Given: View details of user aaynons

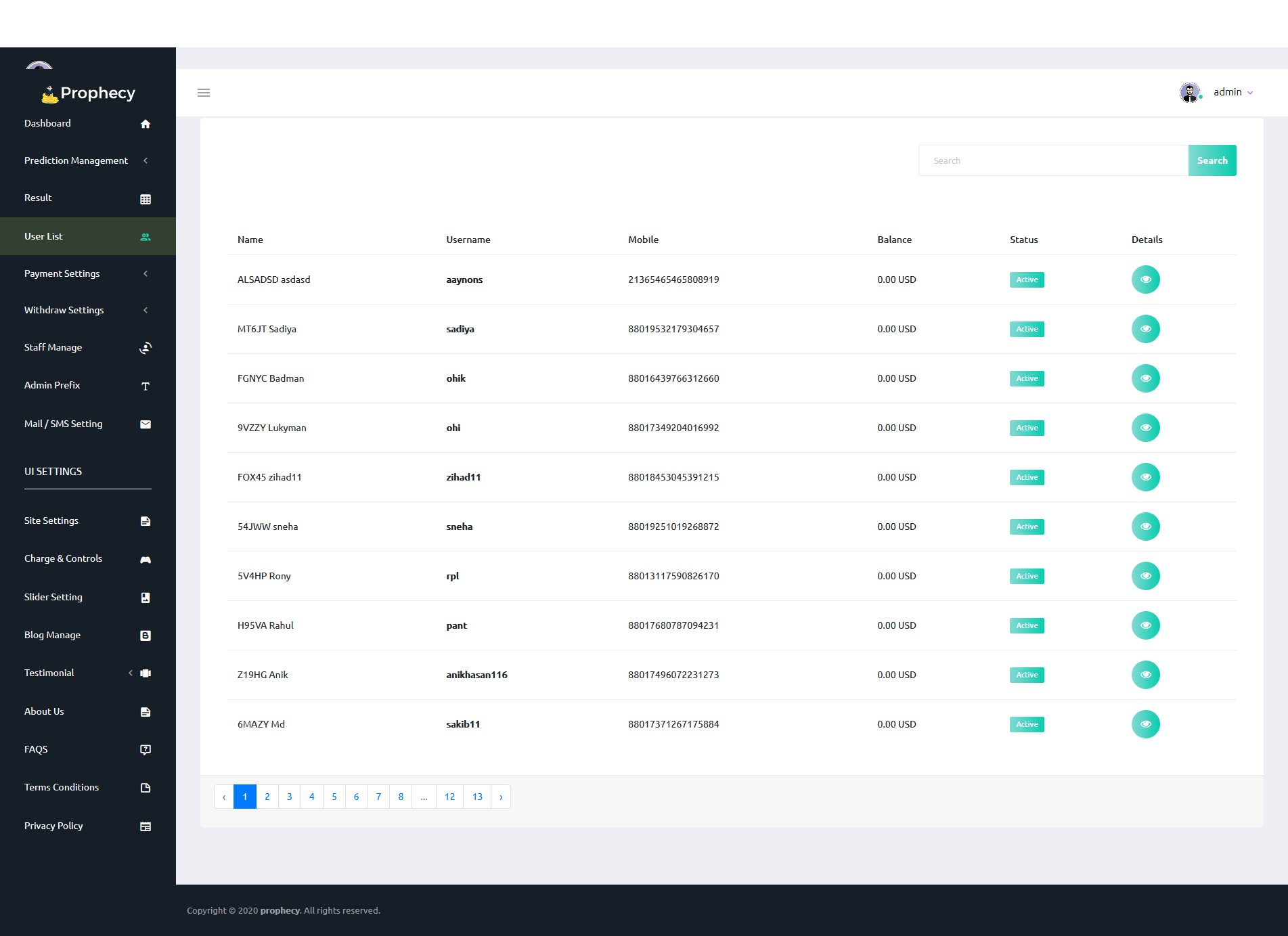Looking at the screenshot, I should tap(1146, 280).
